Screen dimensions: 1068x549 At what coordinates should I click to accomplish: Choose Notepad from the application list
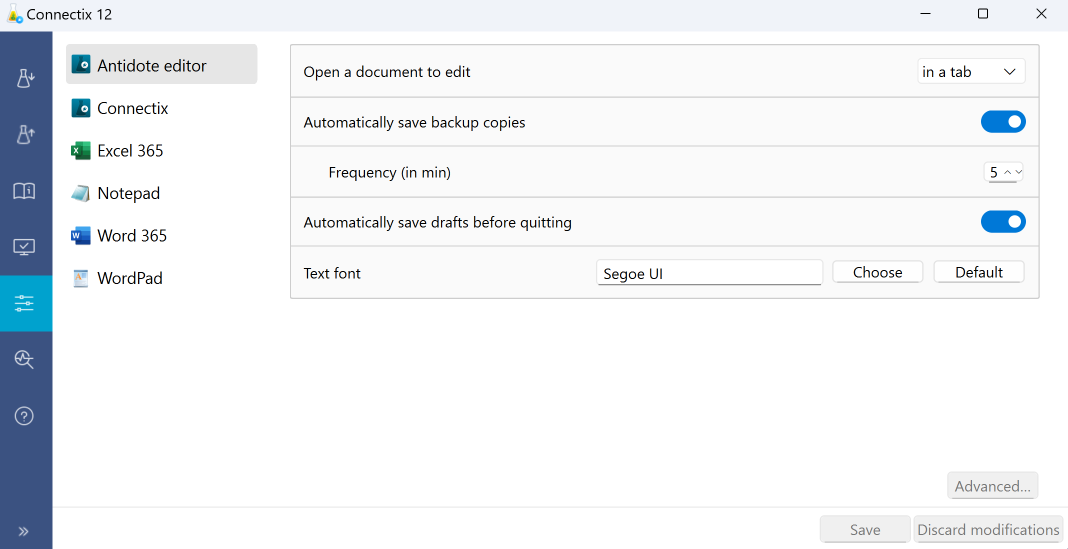click(128, 193)
